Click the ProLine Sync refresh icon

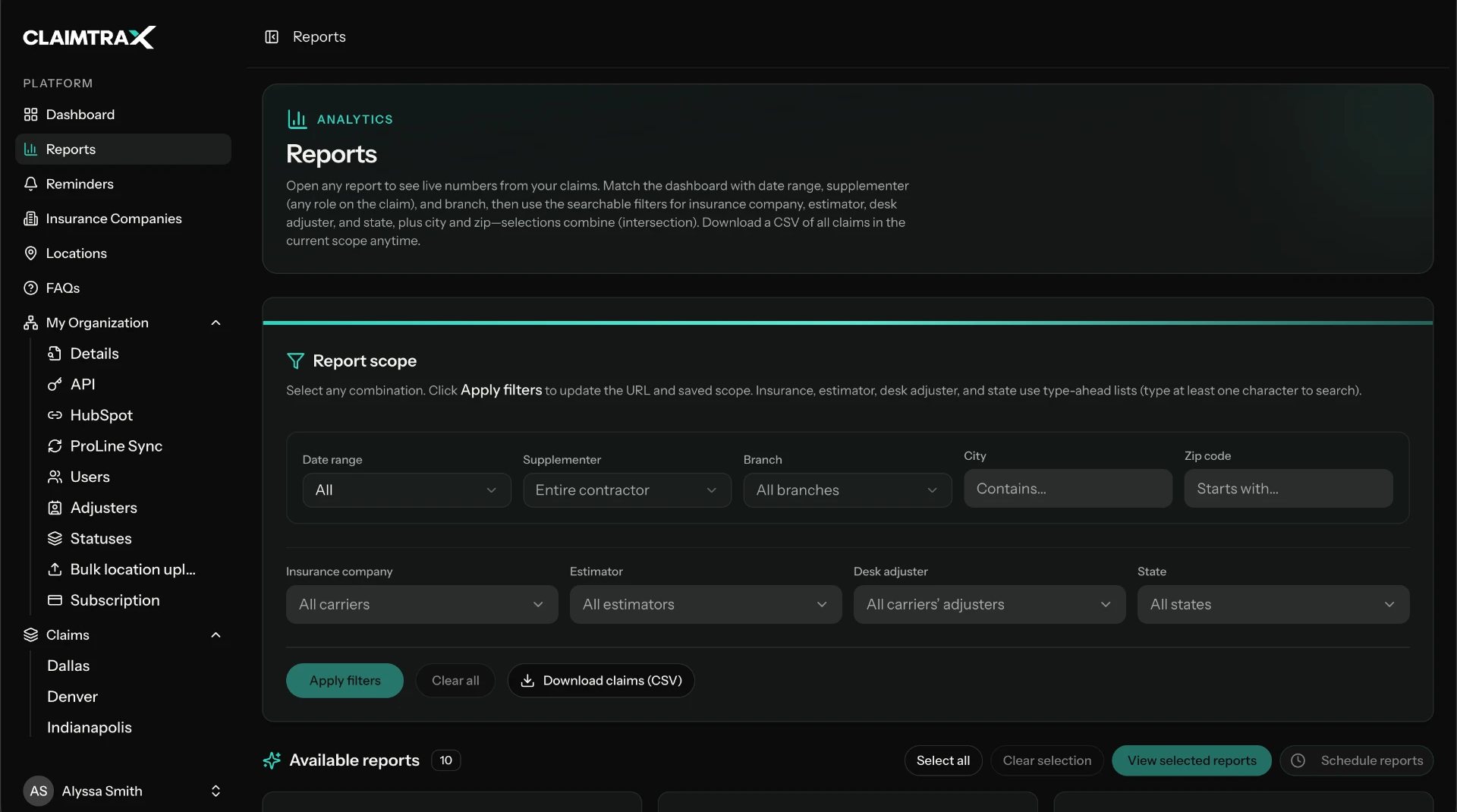pos(55,446)
